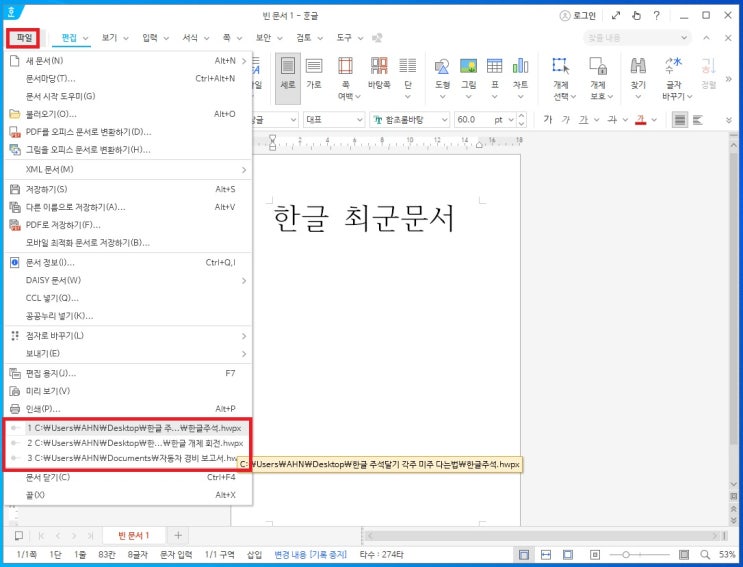Click the 세로 portrait orientation icon
Viewport: 743px width, 567px height.
coord(288,66)
